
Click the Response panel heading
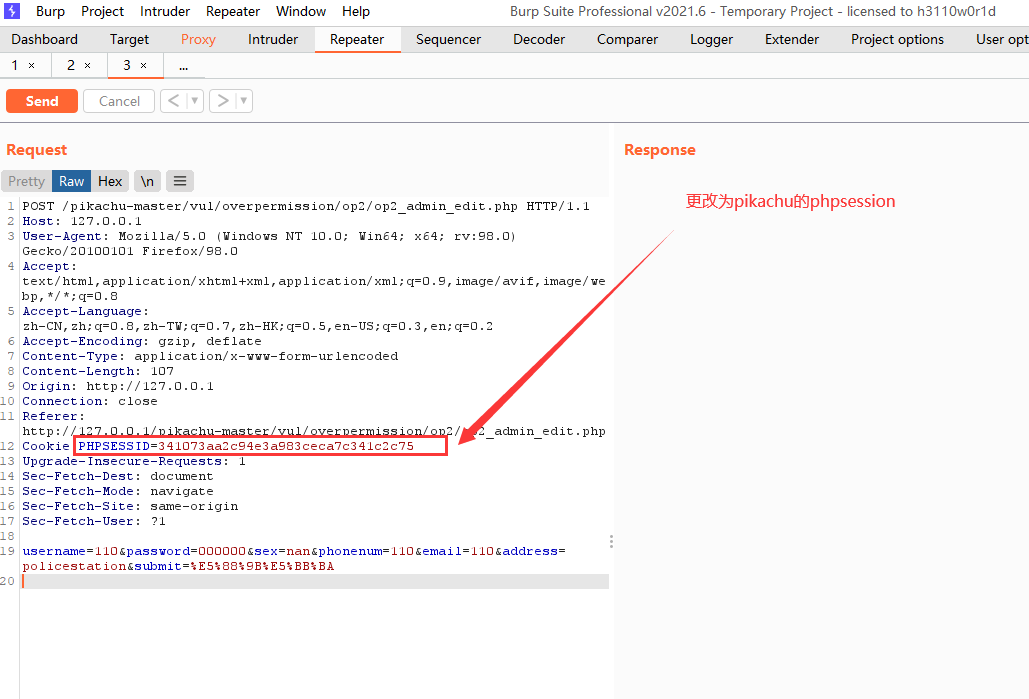point(660,150)
